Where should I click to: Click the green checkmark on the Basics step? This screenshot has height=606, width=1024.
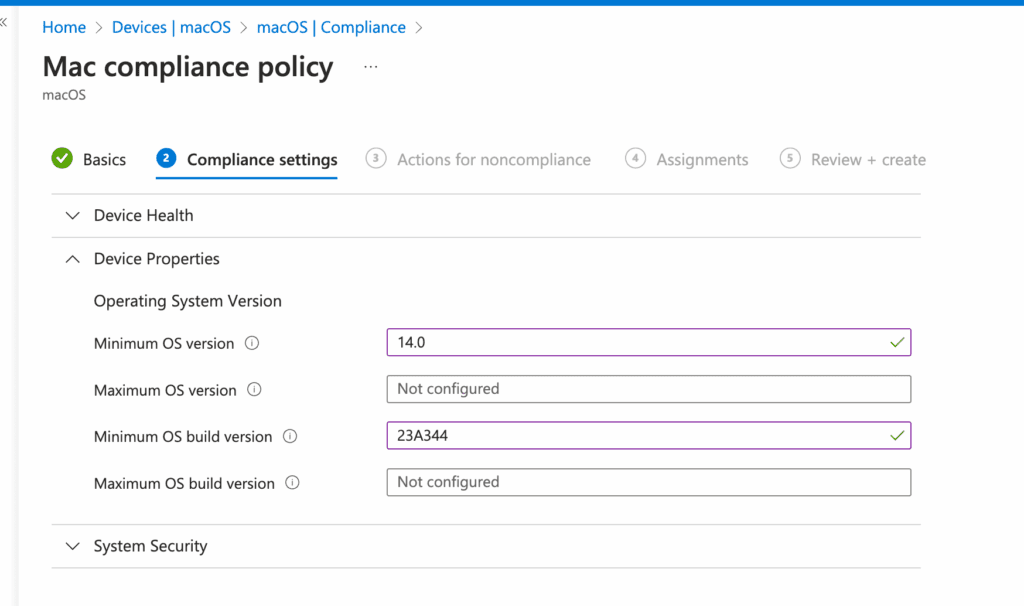coord(61,158)
